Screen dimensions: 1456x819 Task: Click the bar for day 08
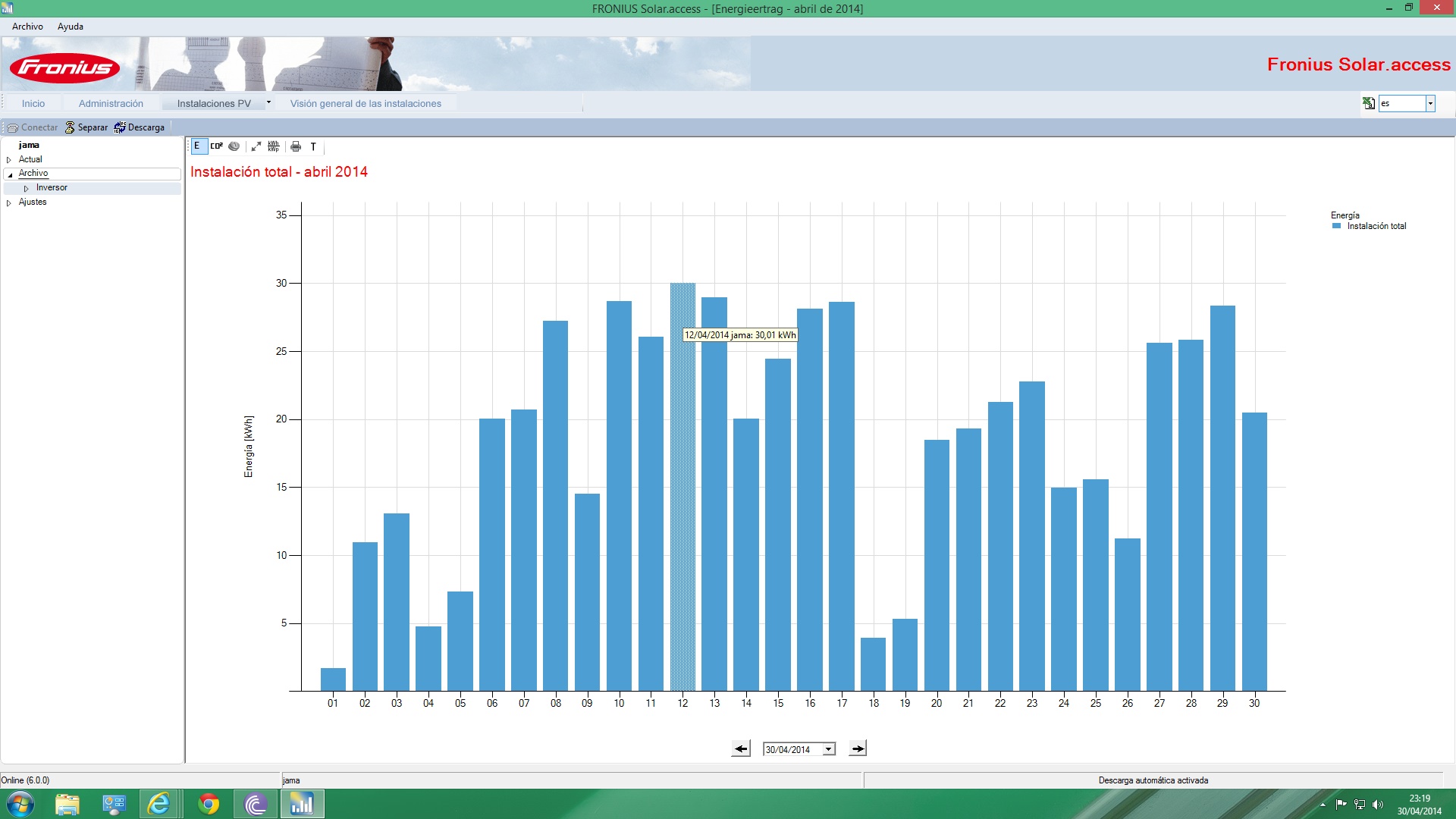555,506
